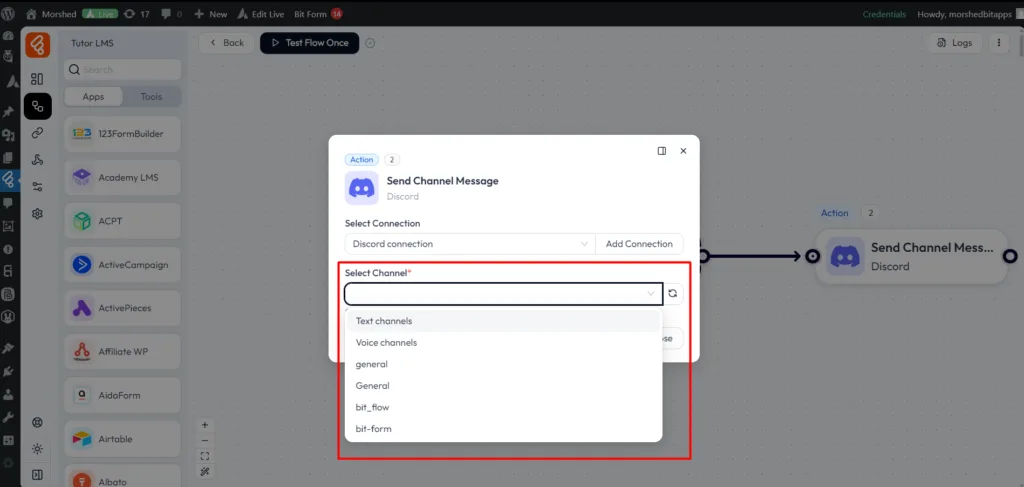1024x487 pixels.
Task: Open the Discord connection dropdown
Action: (x=470, y=244)
